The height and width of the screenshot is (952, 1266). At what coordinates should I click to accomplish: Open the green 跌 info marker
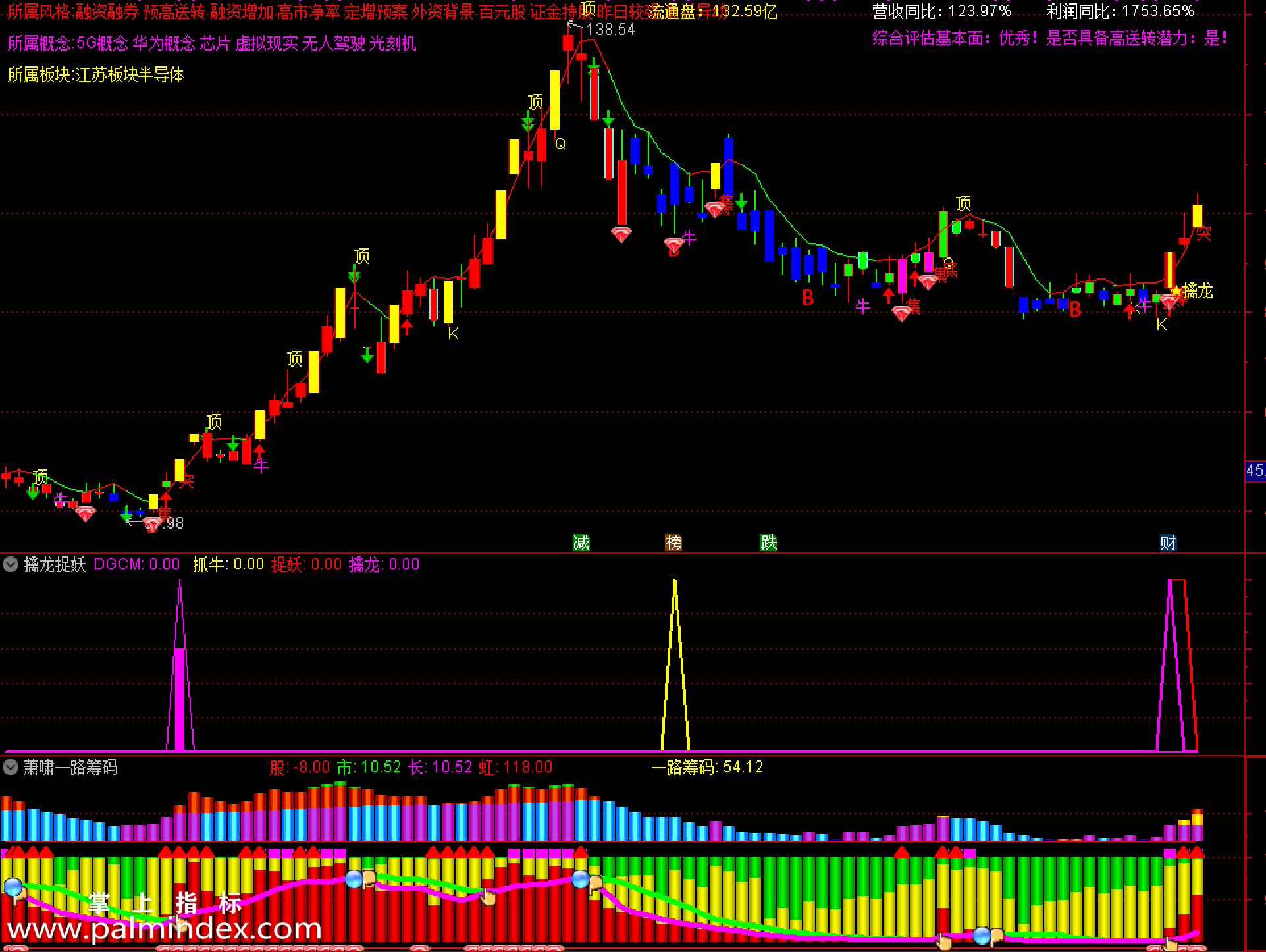[768, 542]
